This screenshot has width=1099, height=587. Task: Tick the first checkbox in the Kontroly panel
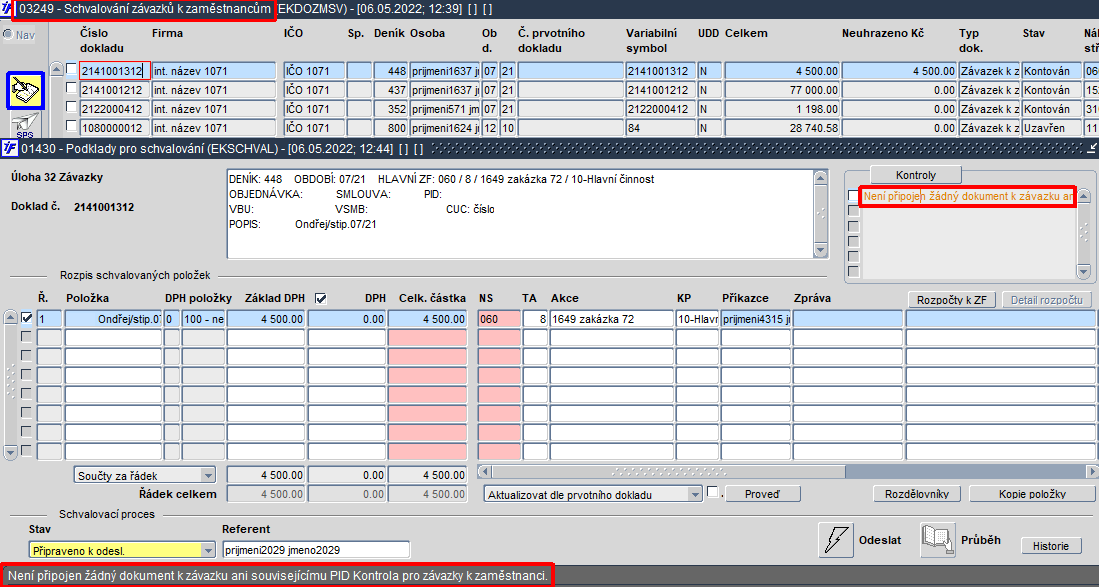click(x=853, y=196)
